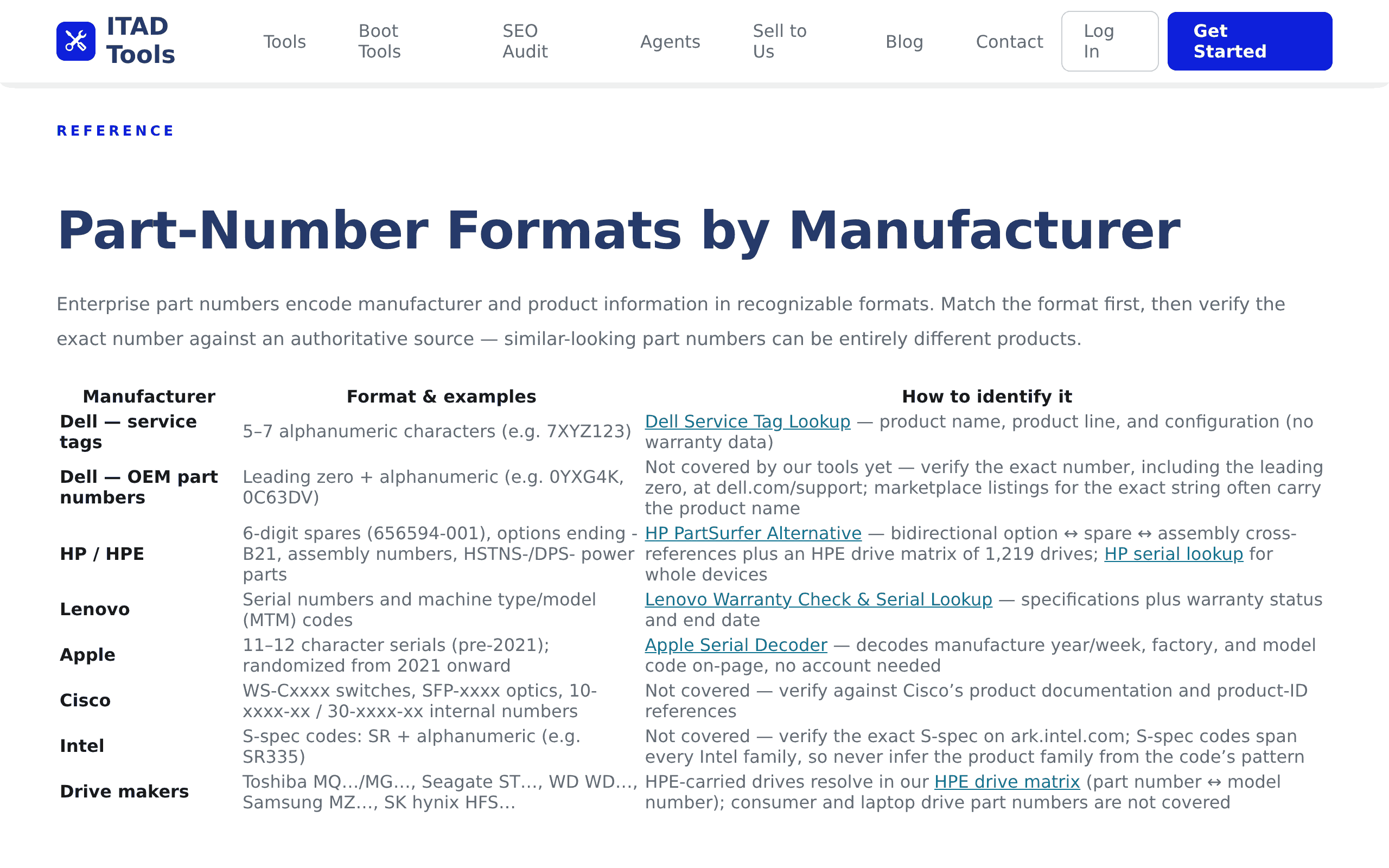This screenshot has height=868, width=1389.
Task: Open the Apple Serial Decoder link
Action: coord(736,645)
